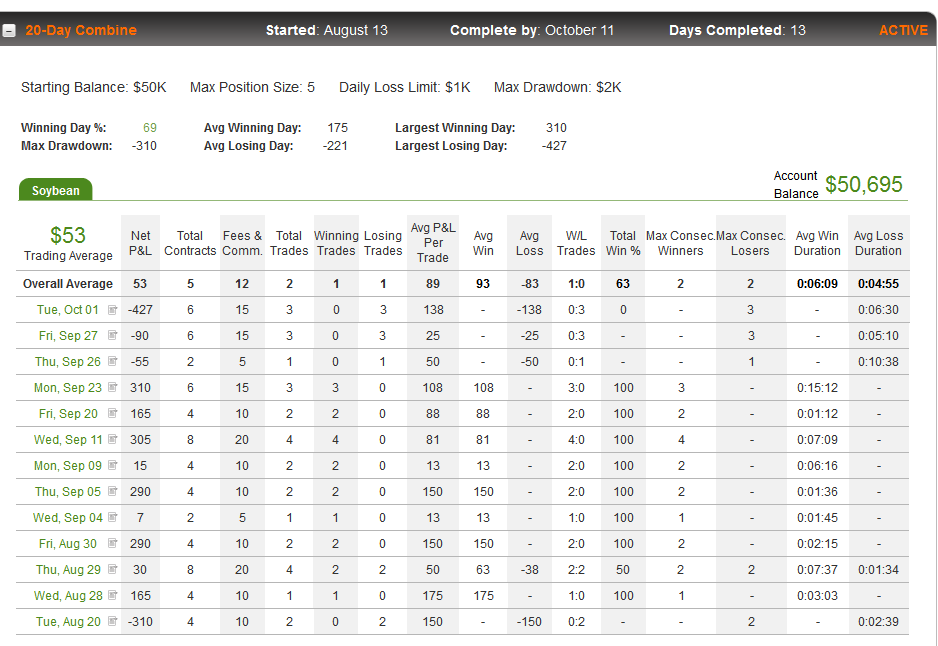Open the Wed, Aug 28 trading day
This screenshot has height=646, width=938.
point(68,595)
